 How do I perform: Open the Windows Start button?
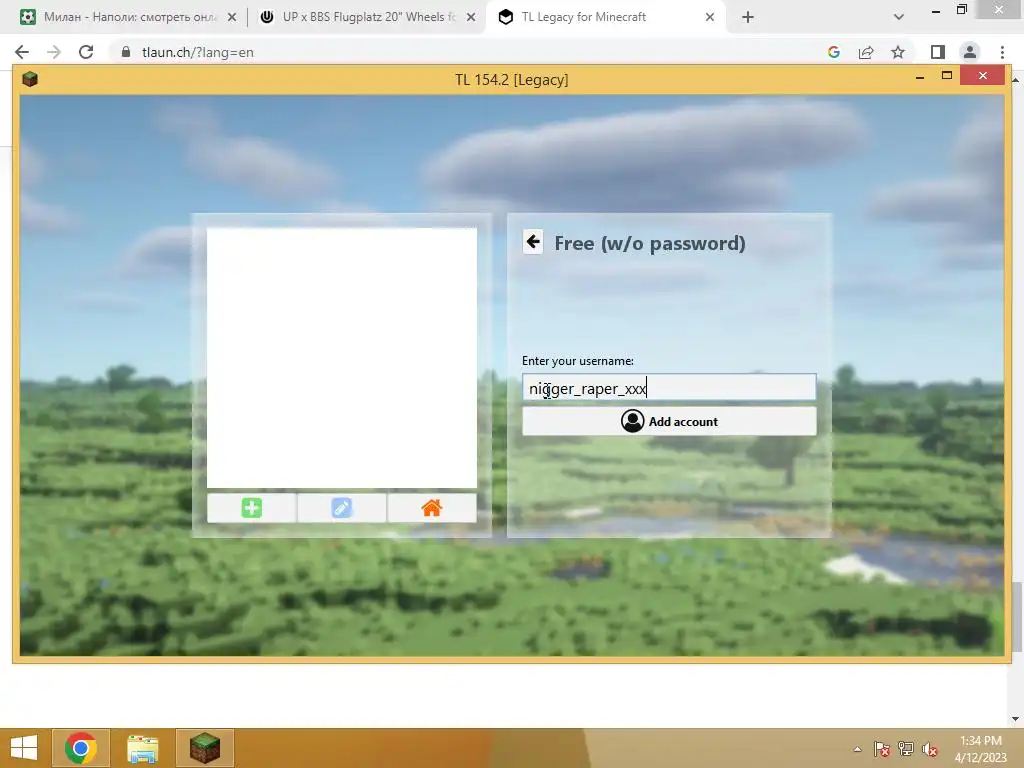pos(24,748)
